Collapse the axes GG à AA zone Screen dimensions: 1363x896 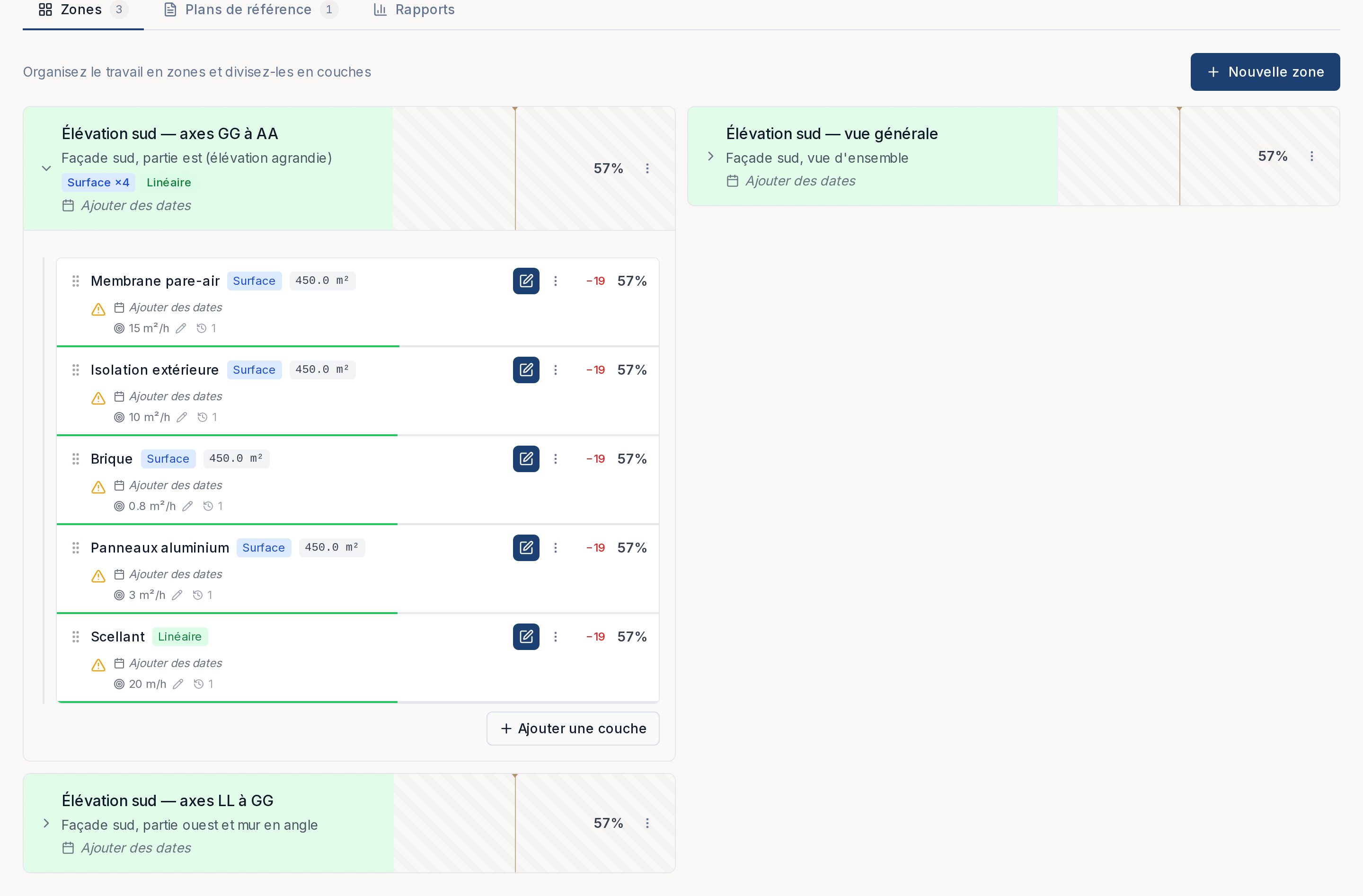click(46, 168)
